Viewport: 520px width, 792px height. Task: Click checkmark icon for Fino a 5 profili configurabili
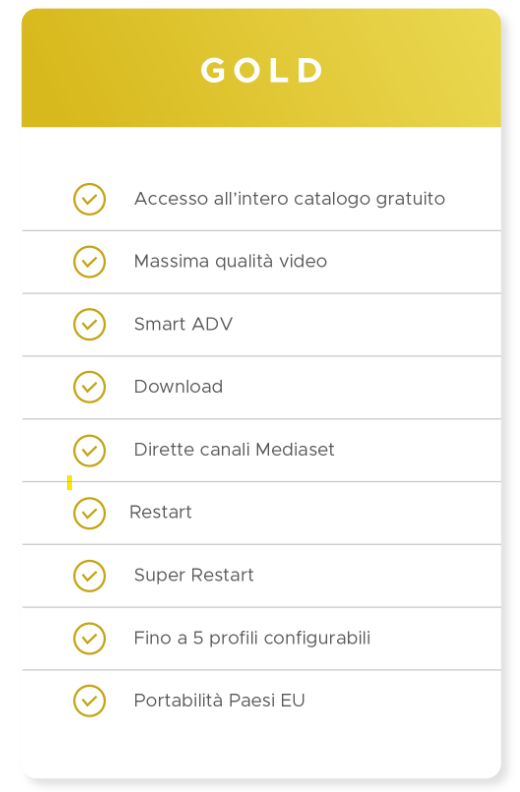(x=89, y=638)
